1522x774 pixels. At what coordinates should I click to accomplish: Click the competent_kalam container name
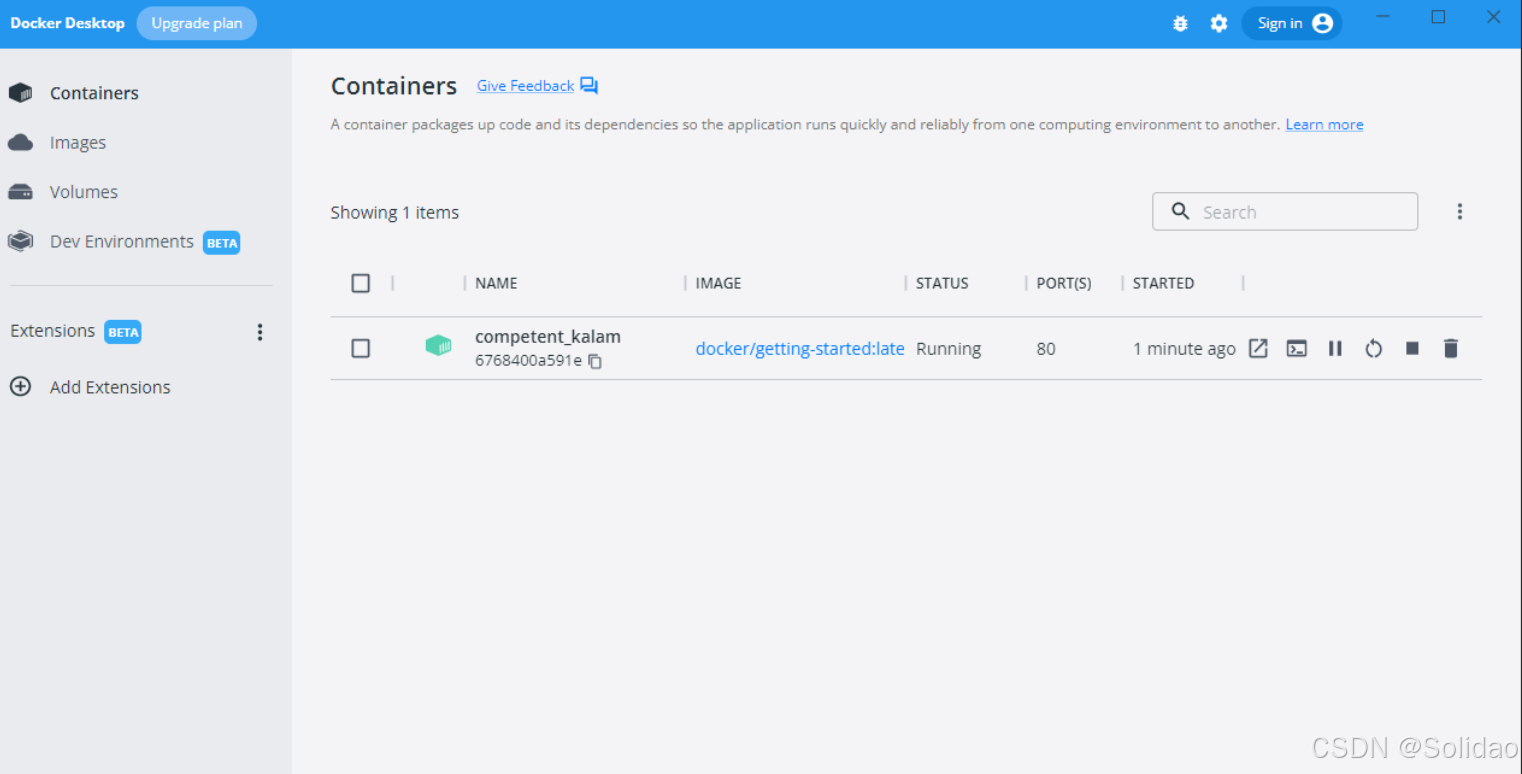pyautogui.click(x=548, y=337)
